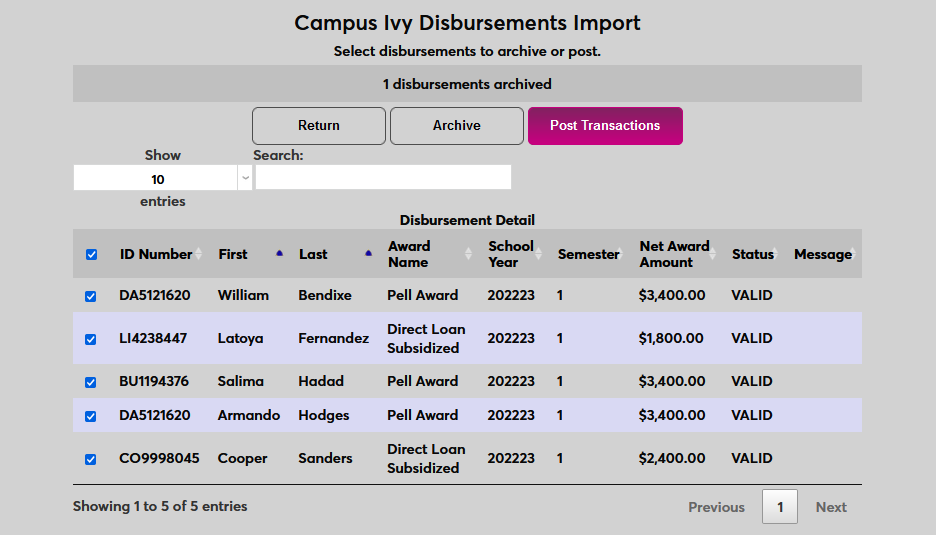Sort table by ID Number column arrows

198,254
